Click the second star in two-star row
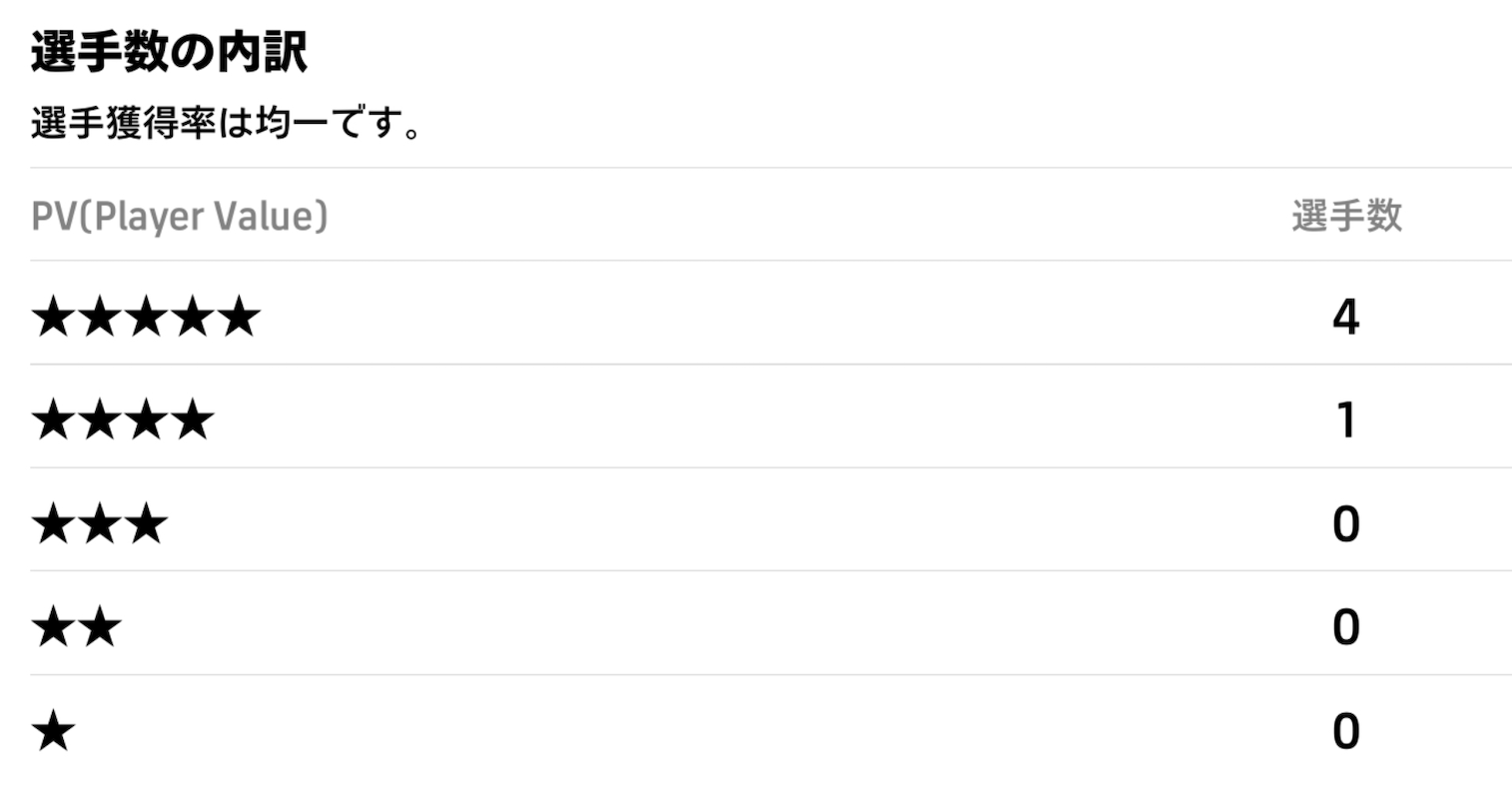This screenshot has width=1512, height=793. 100,628
